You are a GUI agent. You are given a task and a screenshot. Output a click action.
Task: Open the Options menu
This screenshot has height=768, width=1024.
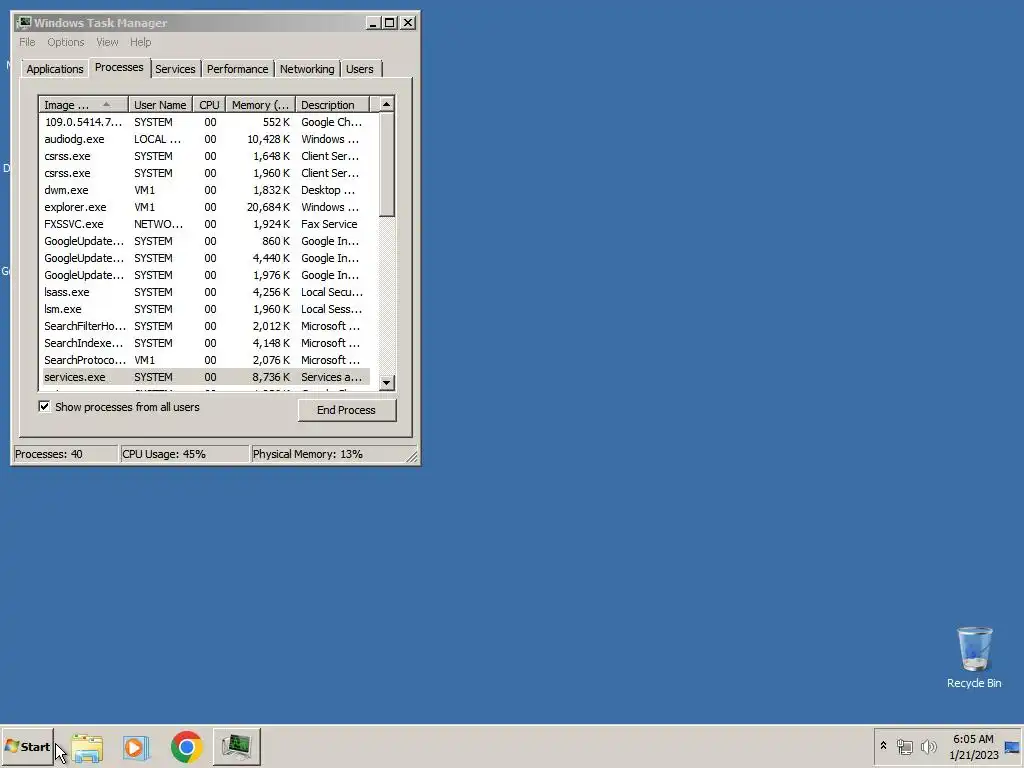coord(65,42)
